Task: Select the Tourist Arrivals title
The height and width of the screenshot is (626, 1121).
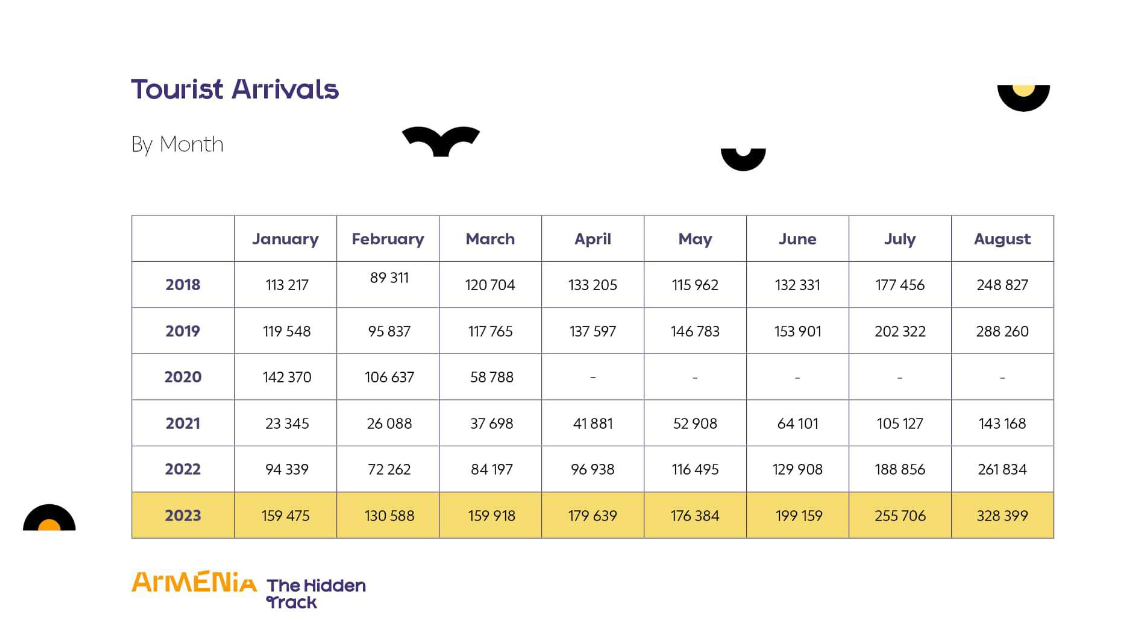Action: pyautogui.click(x=234, y=89)
